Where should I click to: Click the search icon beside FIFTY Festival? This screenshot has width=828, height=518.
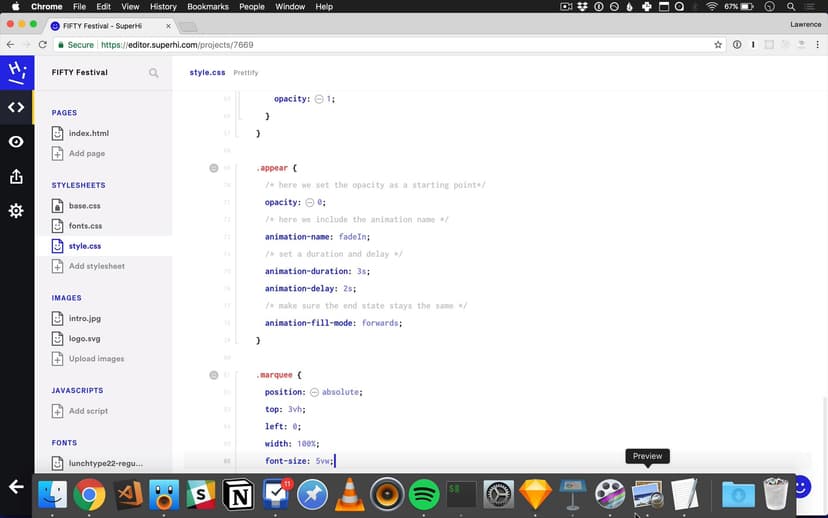[153, 73]
